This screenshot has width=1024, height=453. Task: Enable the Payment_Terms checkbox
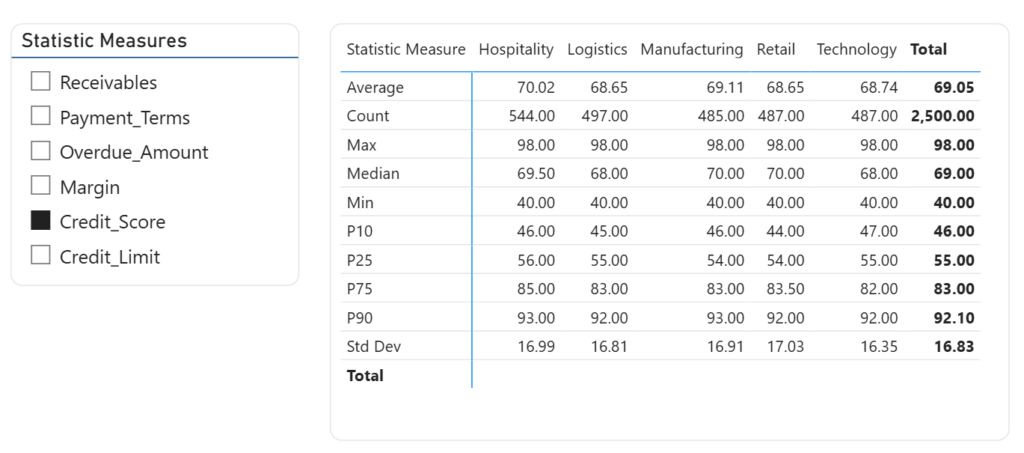[x=40, y=117]
